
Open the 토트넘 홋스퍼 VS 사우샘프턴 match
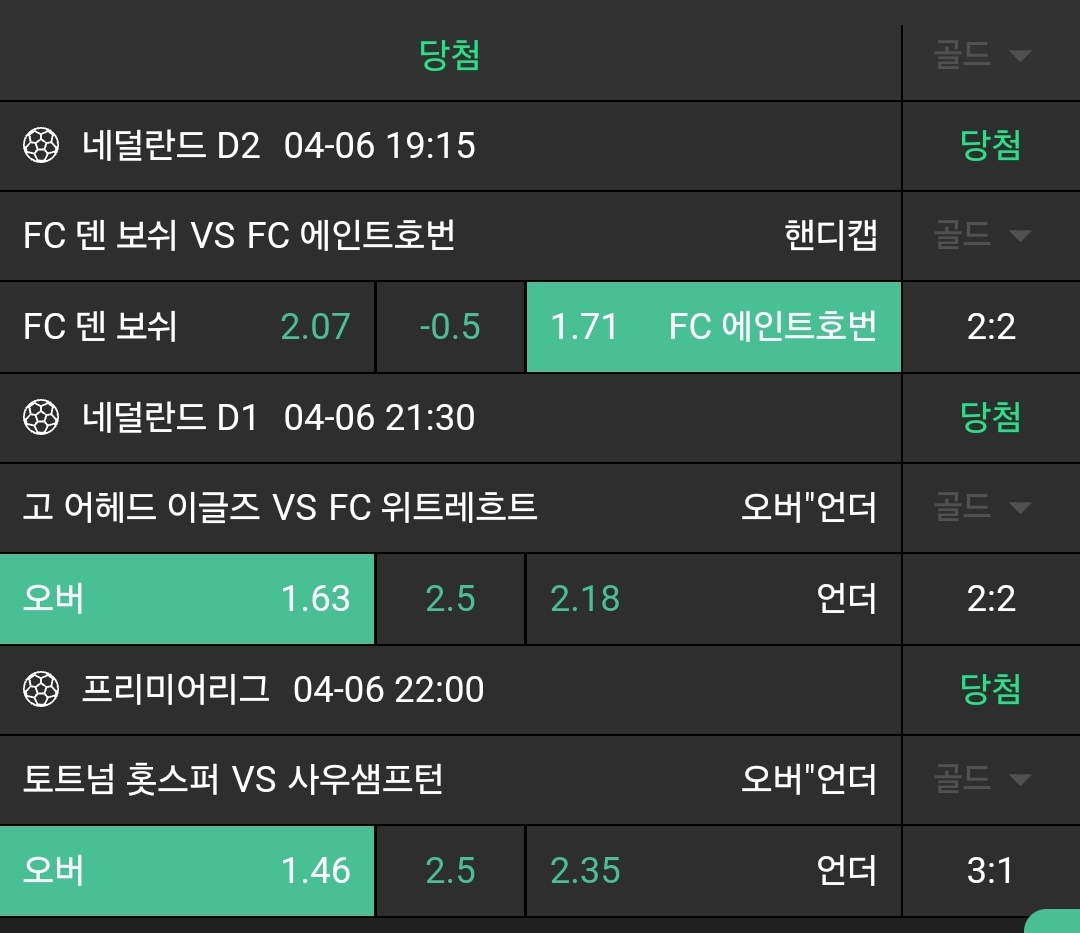tap(233, 779)
